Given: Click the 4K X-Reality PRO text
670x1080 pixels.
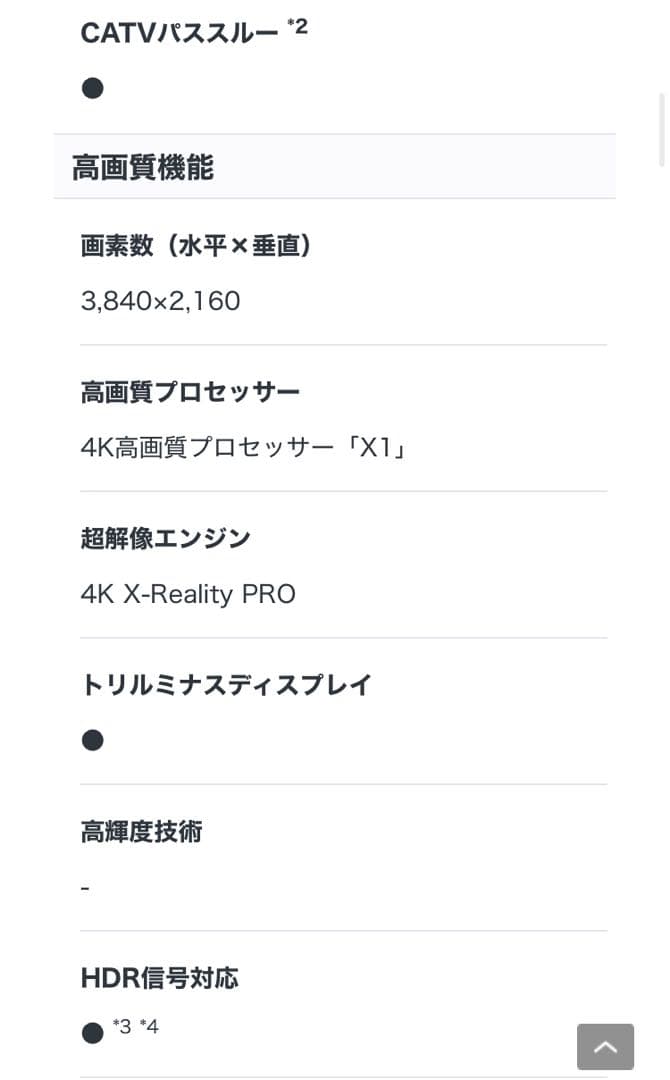Looking at the screenshot, I should tap(188, 594).
